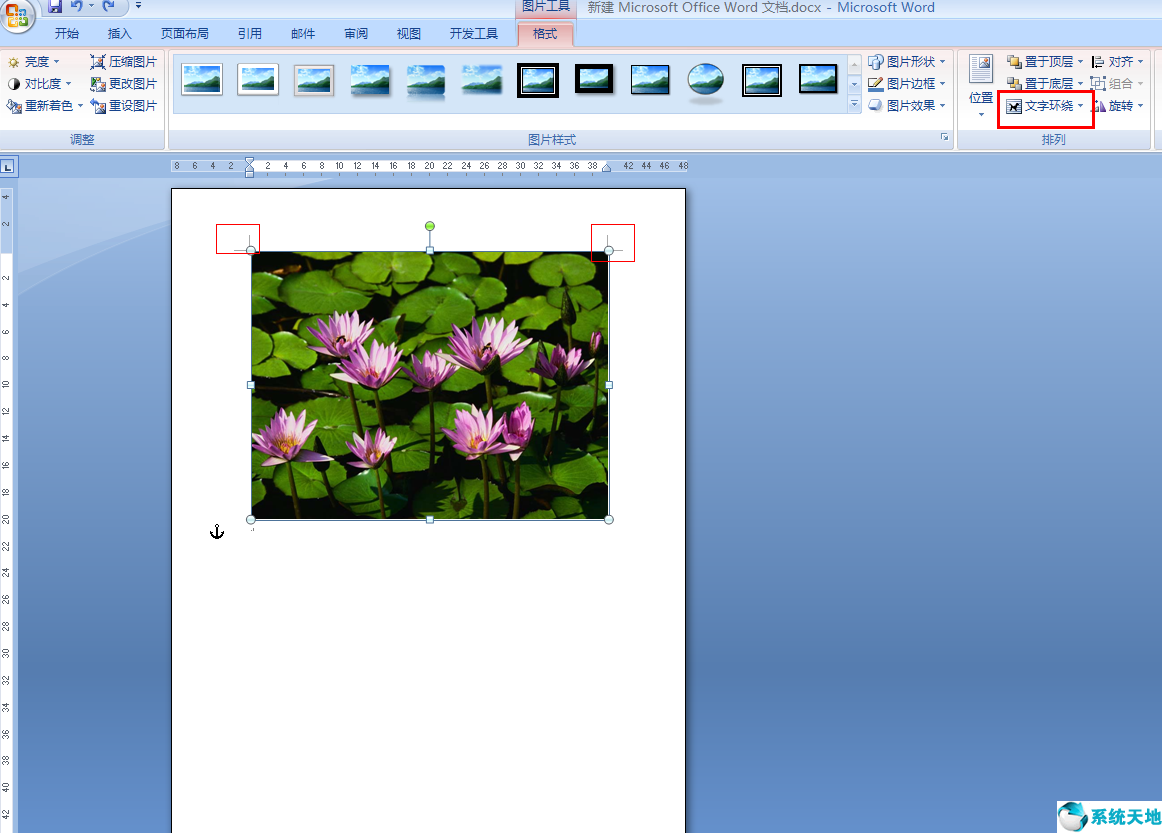Open the 图片效果 picture effects dropdown

point(907,106)
